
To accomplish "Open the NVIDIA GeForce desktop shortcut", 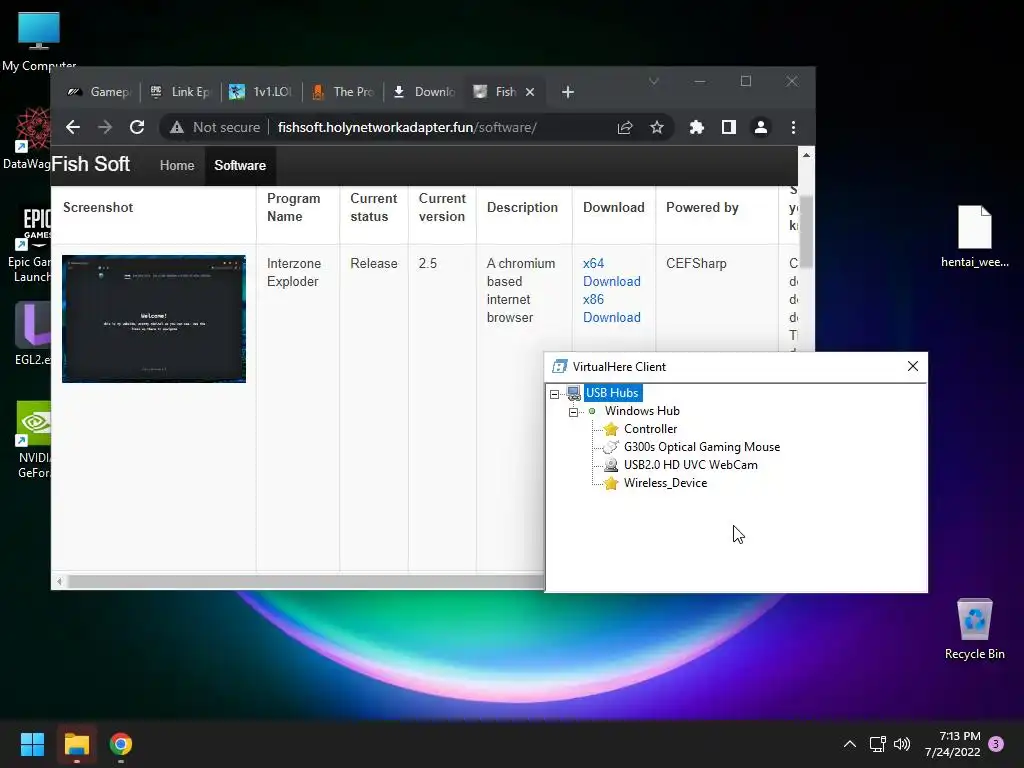I will 33,439.
